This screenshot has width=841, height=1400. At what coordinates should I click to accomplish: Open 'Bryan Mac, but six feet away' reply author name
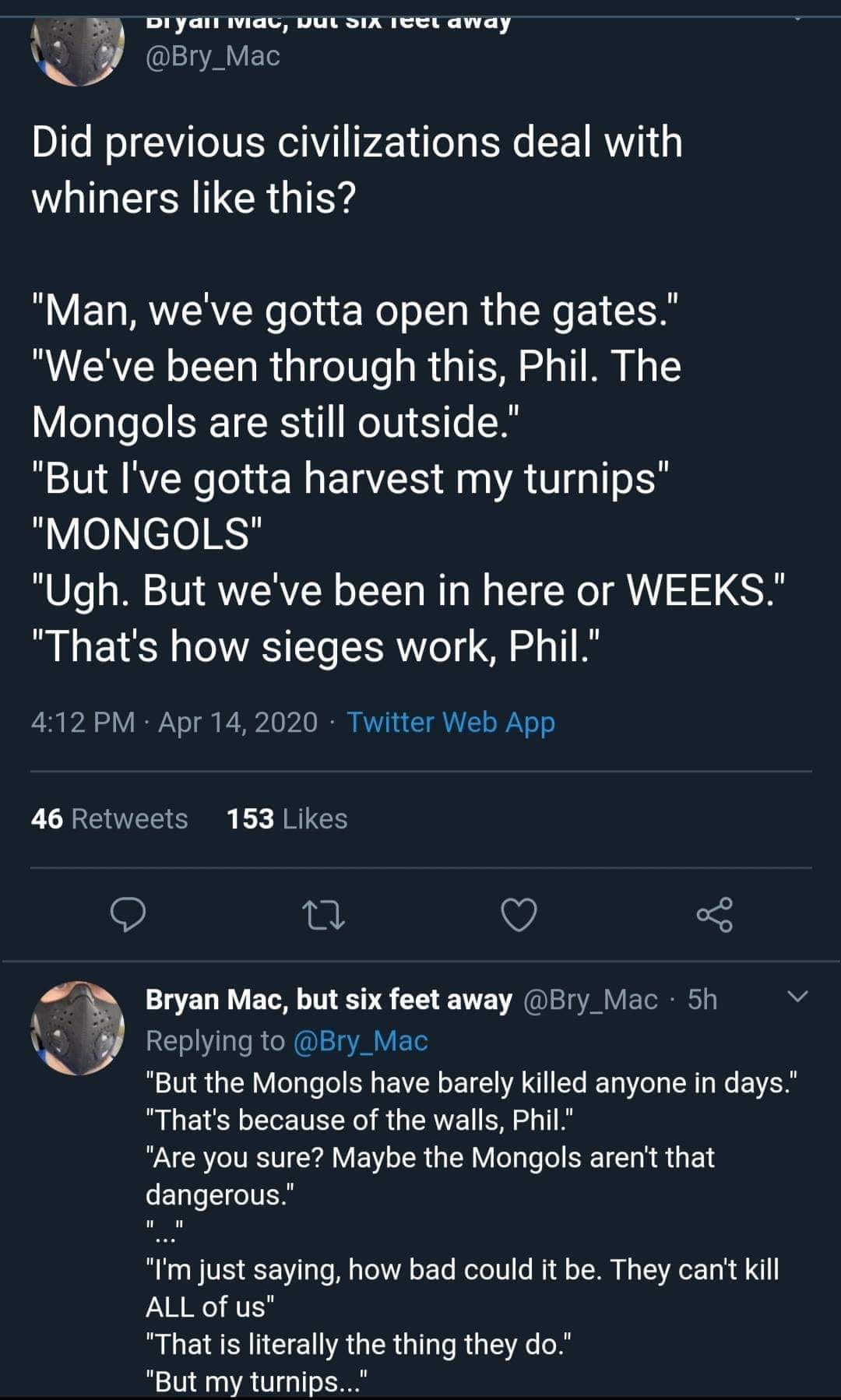coord(329,1000)
